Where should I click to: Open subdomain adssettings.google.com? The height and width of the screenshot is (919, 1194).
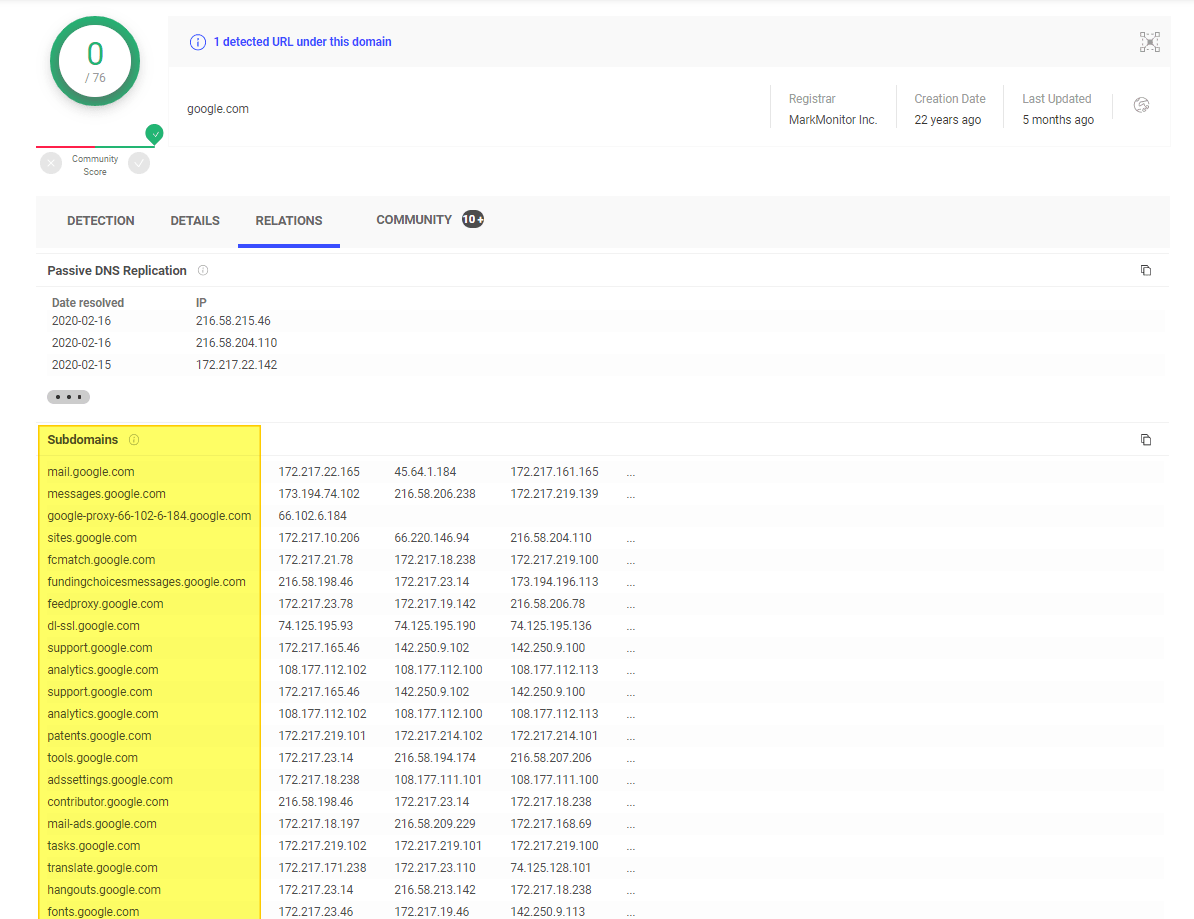[110, 780]
